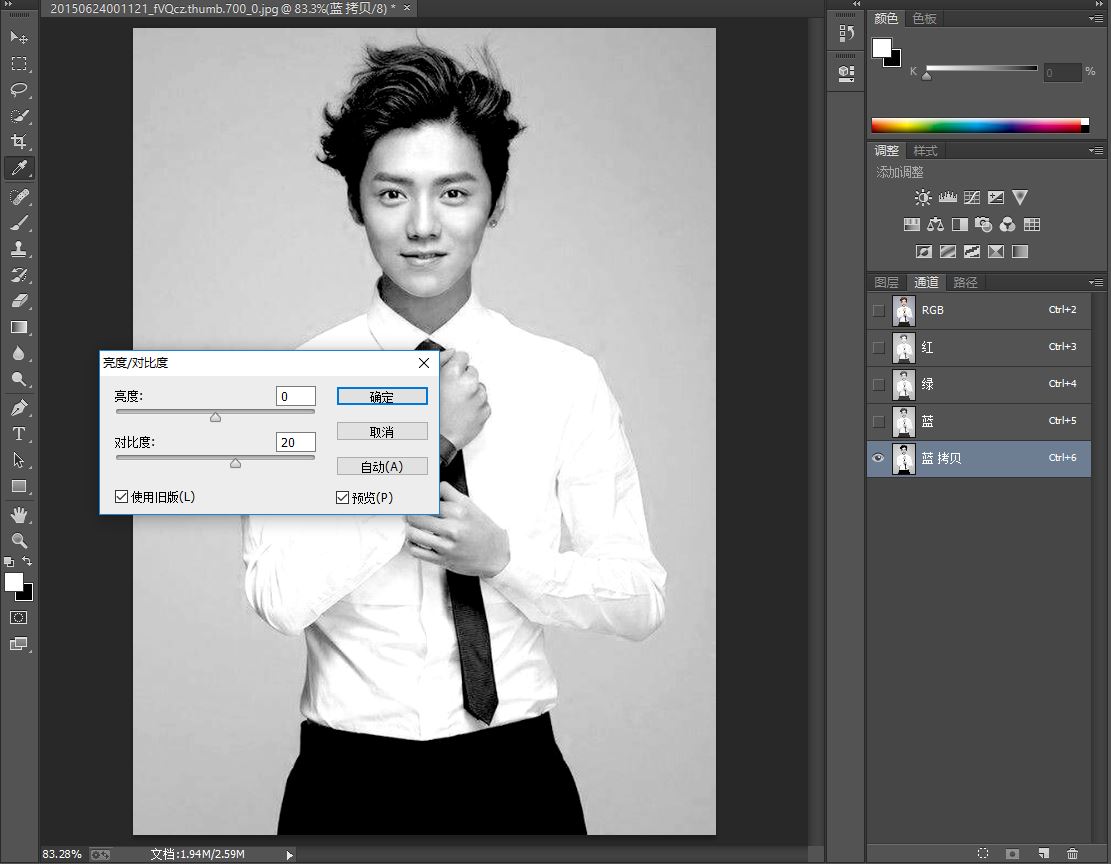Hide the 蓝 拷贝 channel eye icon

tap(879, 458)
